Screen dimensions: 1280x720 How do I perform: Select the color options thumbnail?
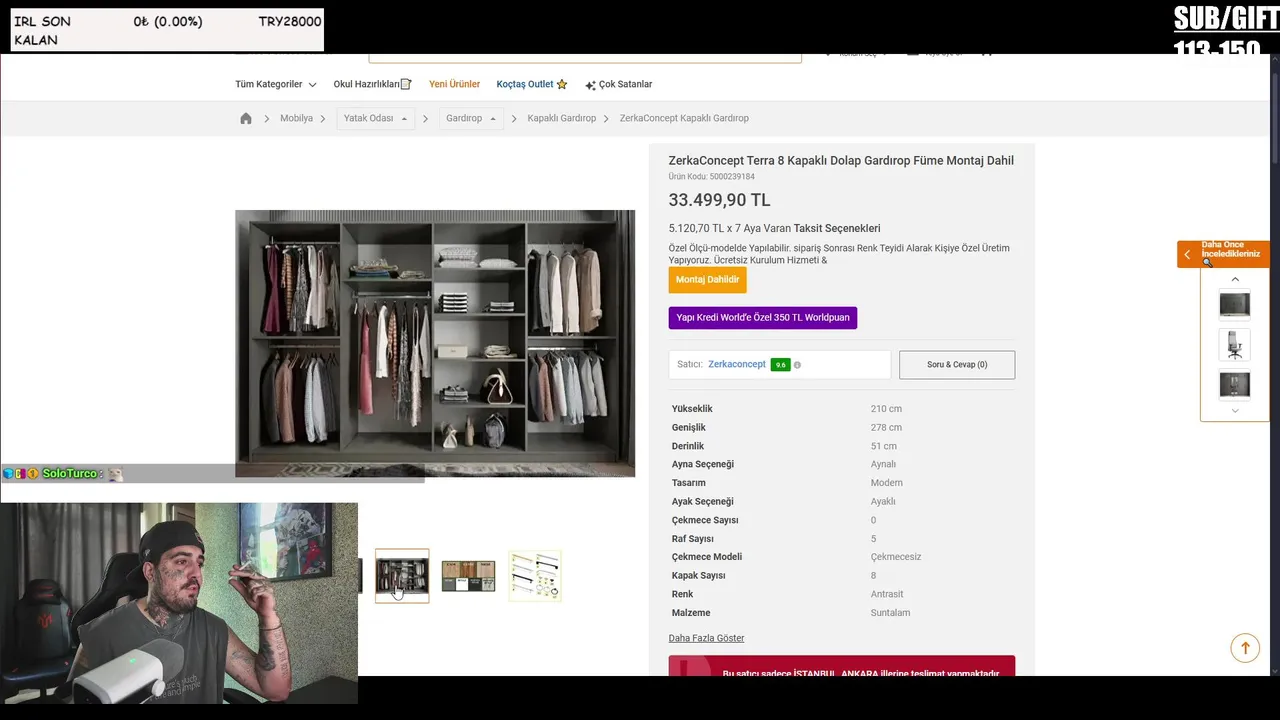tap(468, 576)
